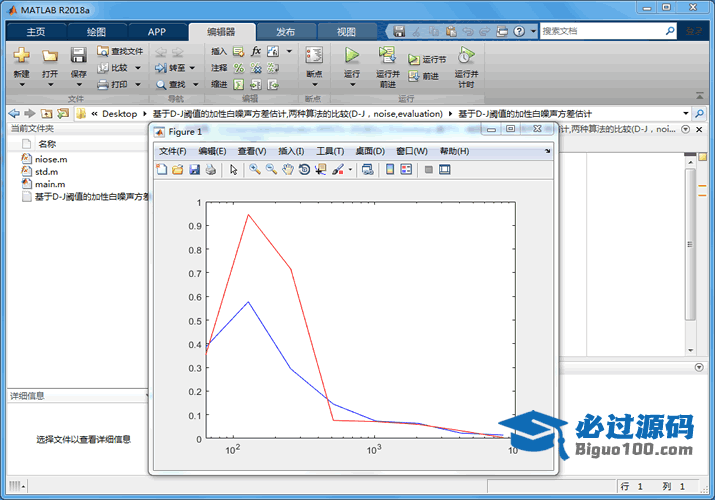Viewport: 715px width, 500px height.
Task: Click the Print (打印) icon in ribbon
Action: (x=103, y=84)
